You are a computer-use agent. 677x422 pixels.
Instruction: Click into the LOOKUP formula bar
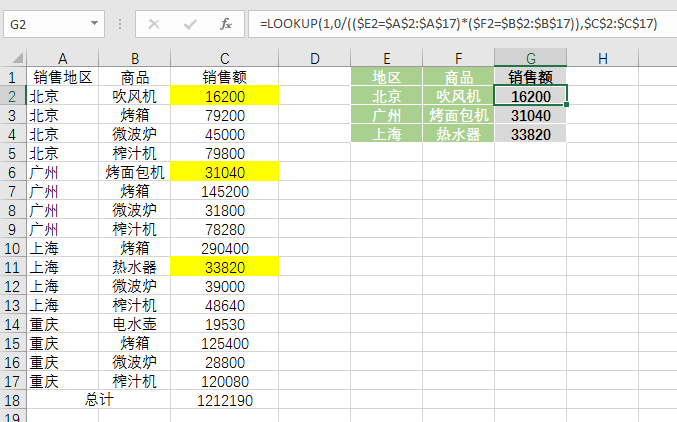[x=462, y=24]
